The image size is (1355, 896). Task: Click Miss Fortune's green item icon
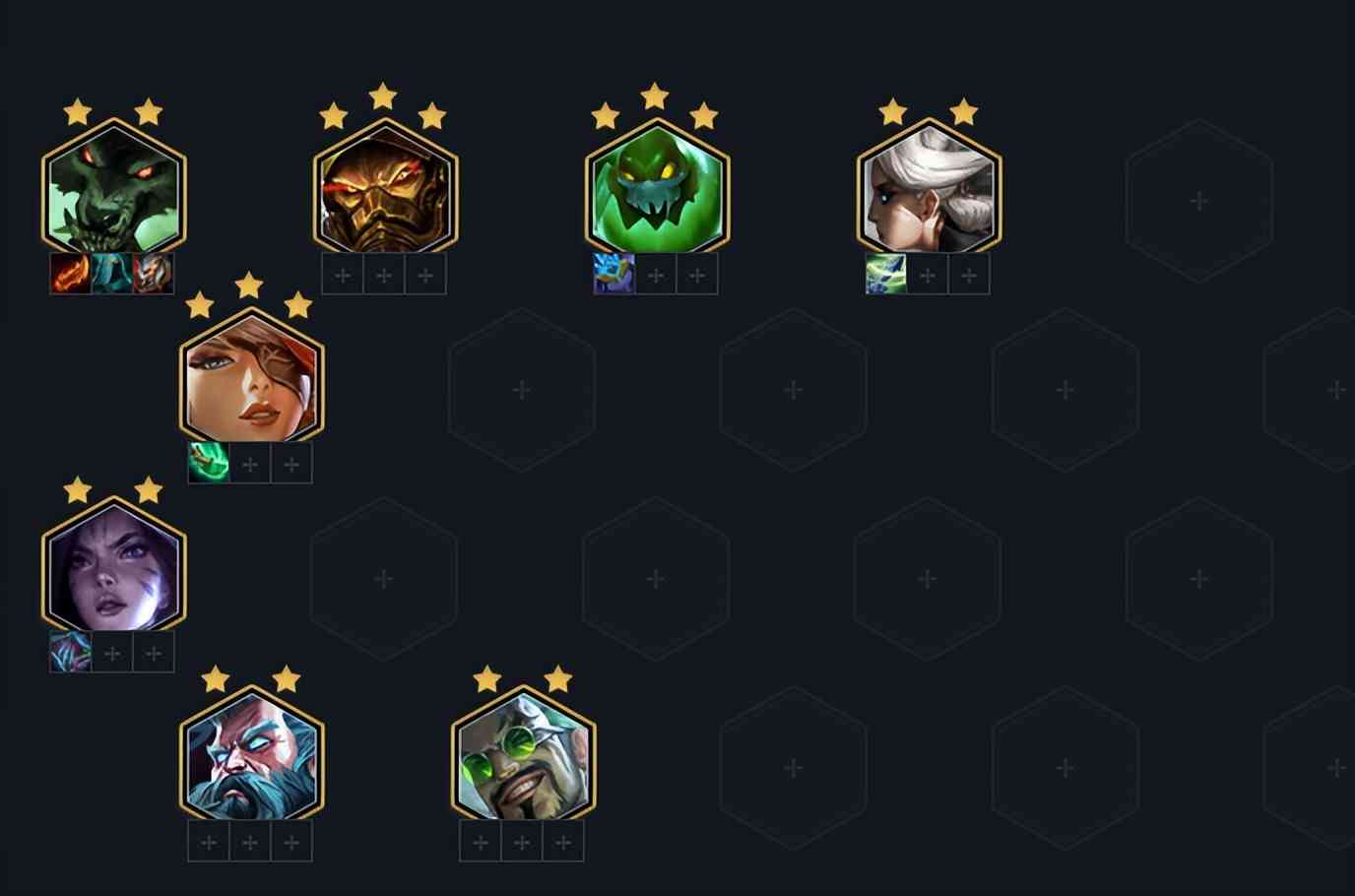pyautogui.click(x=209, y=463)
